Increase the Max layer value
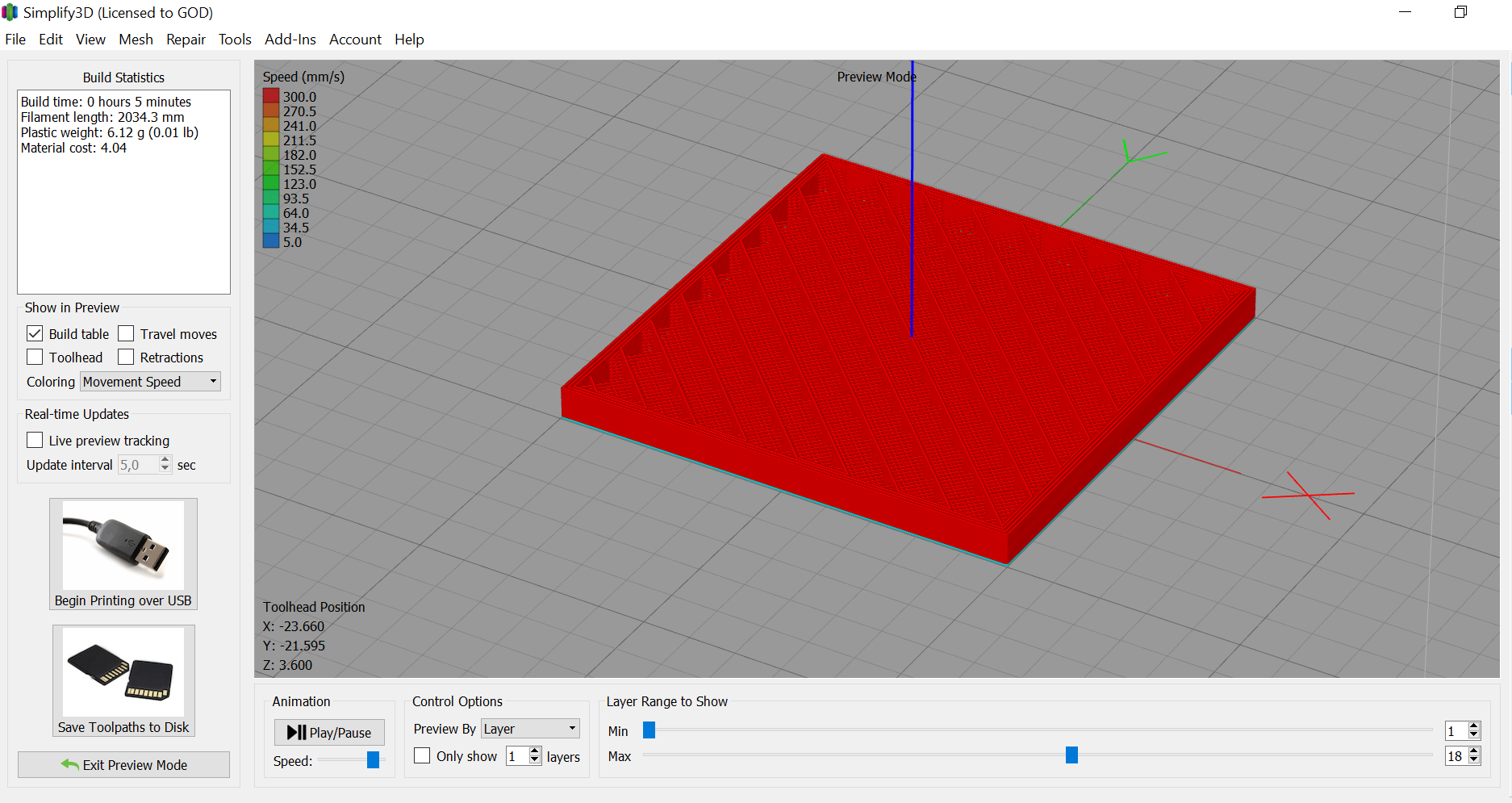The width and height of the screenshot is (1512, 803). pyautogui.click(x=1474, y=751)
